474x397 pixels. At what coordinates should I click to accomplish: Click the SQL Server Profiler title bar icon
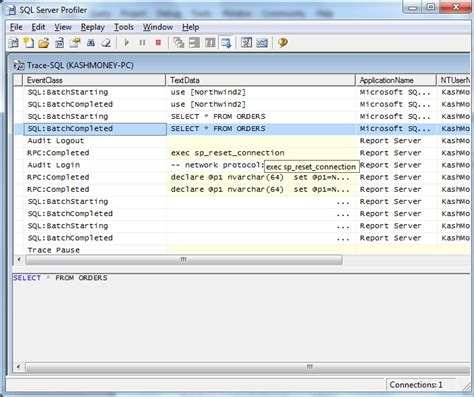pos(12,10)
